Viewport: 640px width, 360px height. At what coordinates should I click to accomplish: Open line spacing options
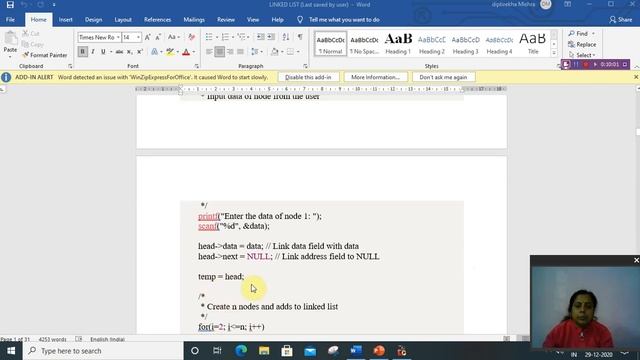256,52
